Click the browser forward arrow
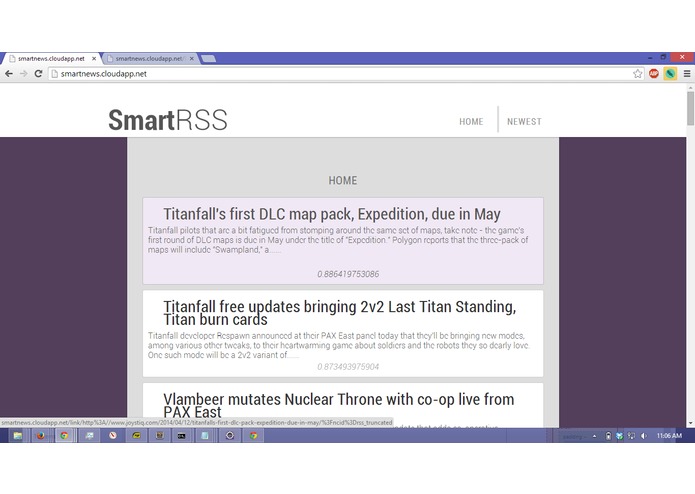This screenshot has height=494, width=695. coord(23,74)
